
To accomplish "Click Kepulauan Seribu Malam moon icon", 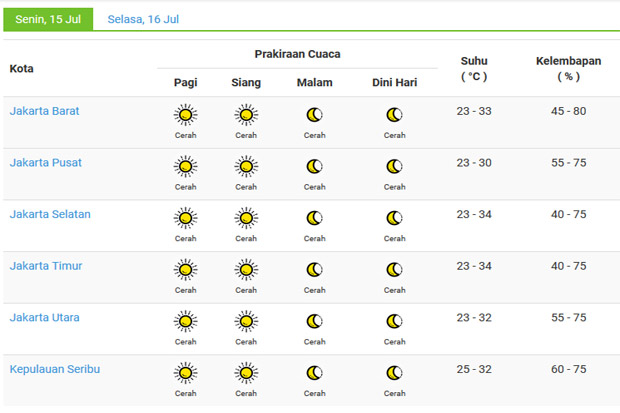I will pyautogui.click(x=315, y=373).
